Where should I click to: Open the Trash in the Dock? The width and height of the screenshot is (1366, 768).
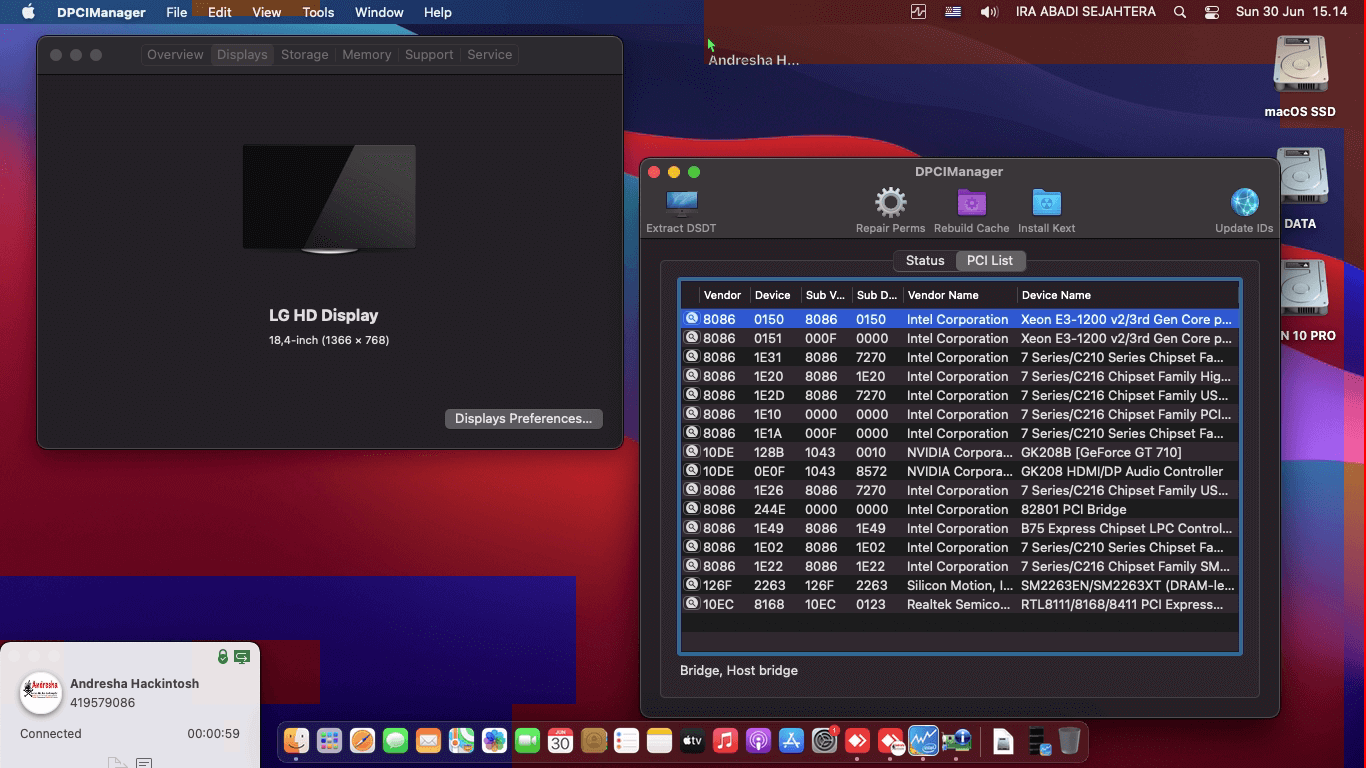click(x=1069, y=741)
